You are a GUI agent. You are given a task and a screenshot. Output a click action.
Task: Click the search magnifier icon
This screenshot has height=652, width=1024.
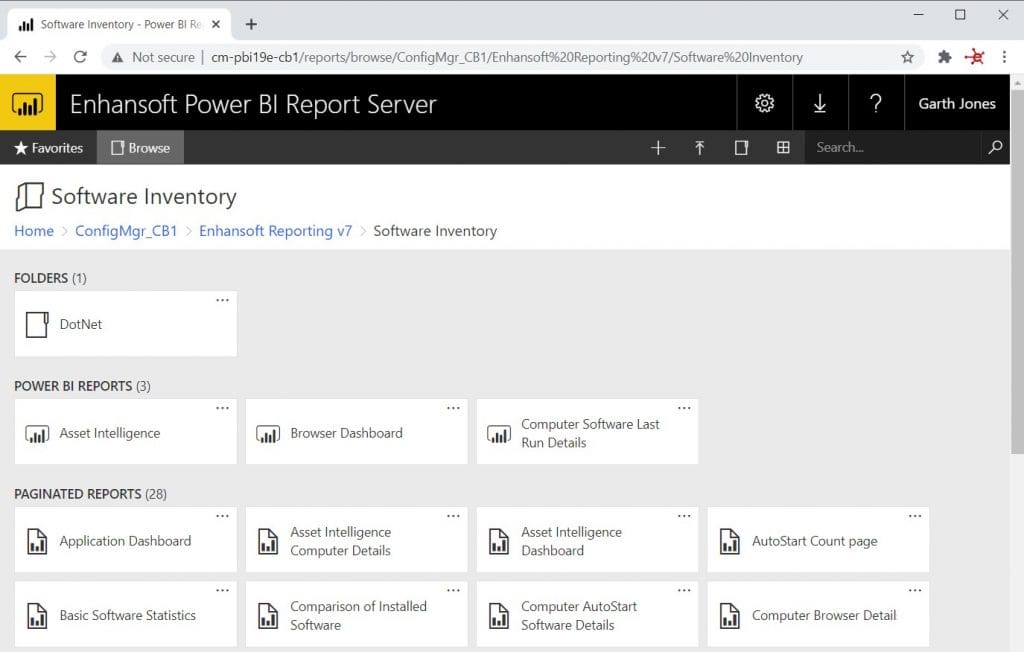pos(995,147)
